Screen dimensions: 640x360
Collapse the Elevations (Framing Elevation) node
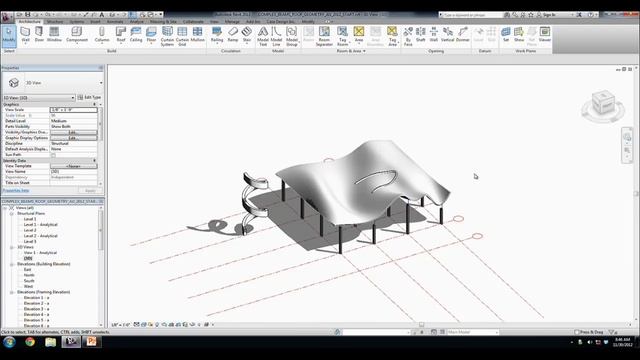[x=12, y=292]
